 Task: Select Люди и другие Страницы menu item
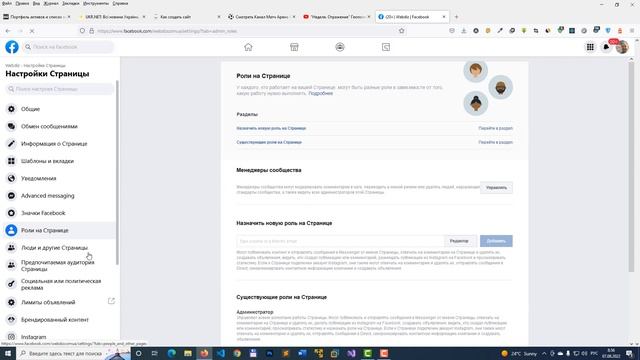[60, 248]
